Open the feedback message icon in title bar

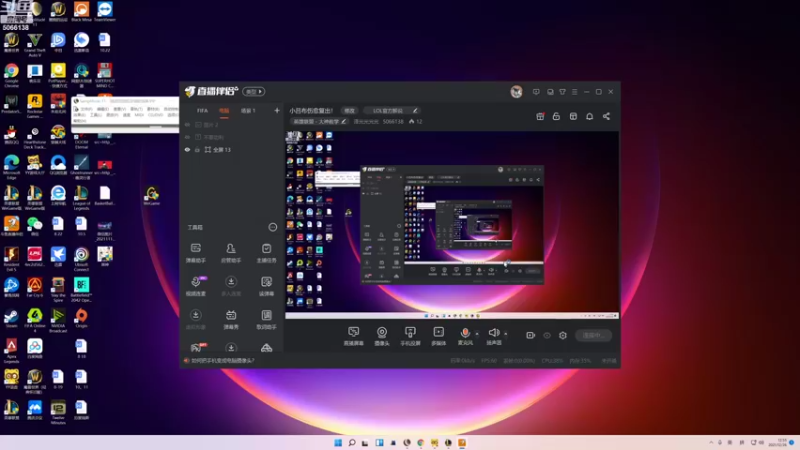536,92
